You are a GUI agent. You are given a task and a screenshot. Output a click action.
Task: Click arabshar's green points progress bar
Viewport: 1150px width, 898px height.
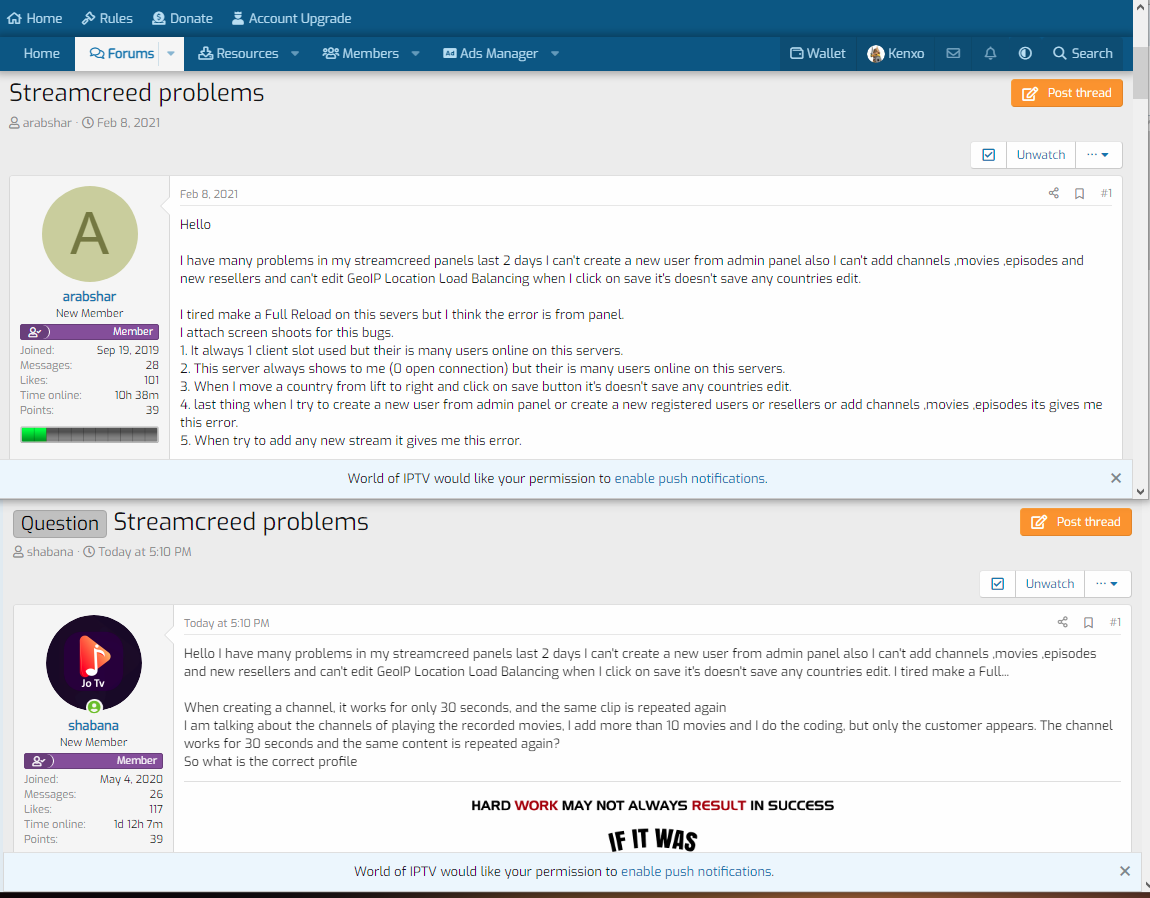[89, 434]
